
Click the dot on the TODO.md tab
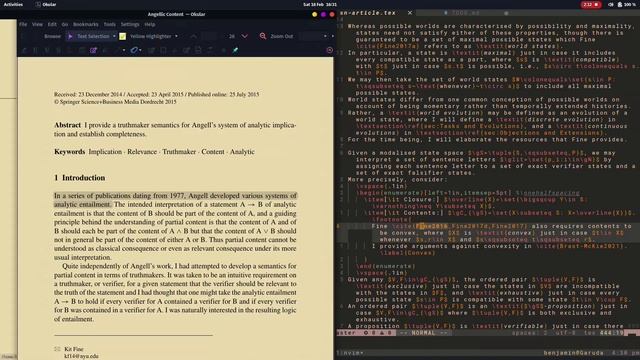click(506, 13)
